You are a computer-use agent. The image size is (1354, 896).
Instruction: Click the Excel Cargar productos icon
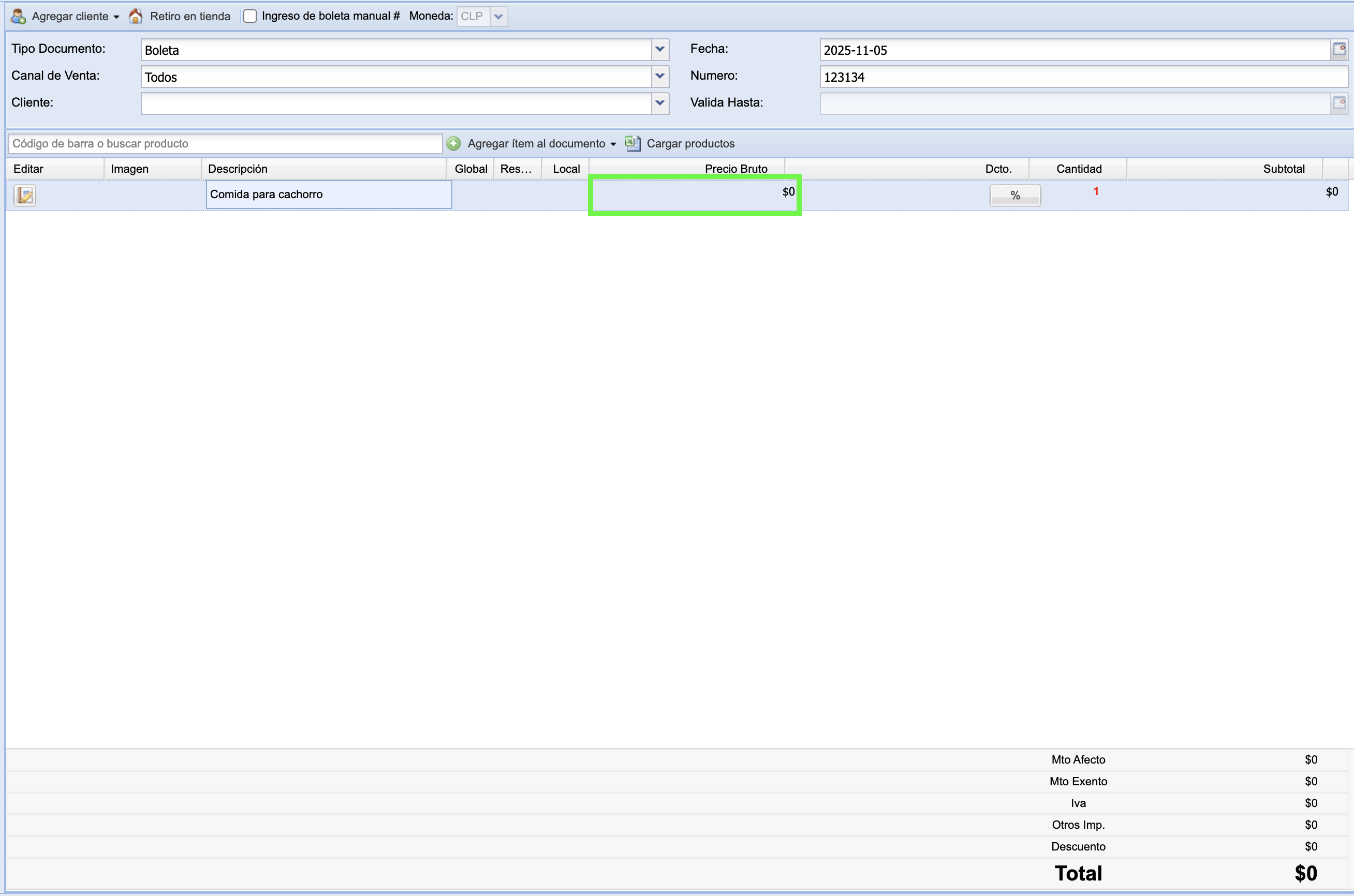(632, 143)
